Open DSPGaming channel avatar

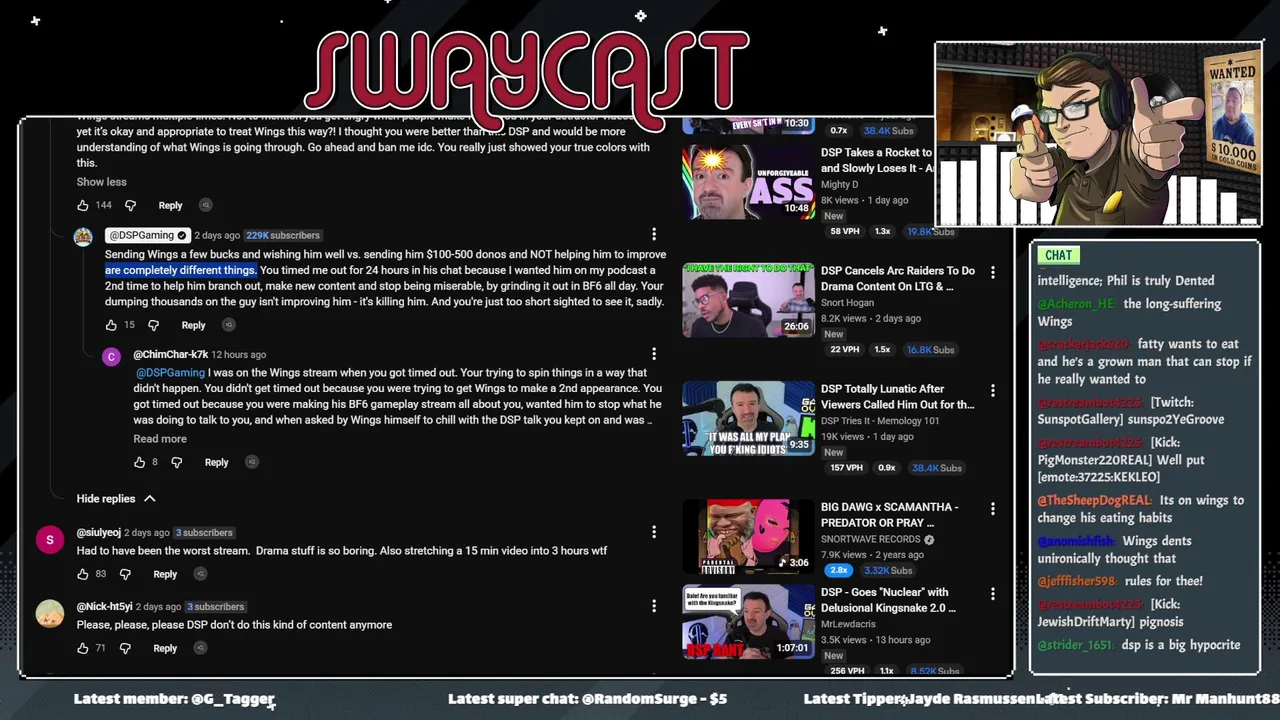click(x=83, y=236)
